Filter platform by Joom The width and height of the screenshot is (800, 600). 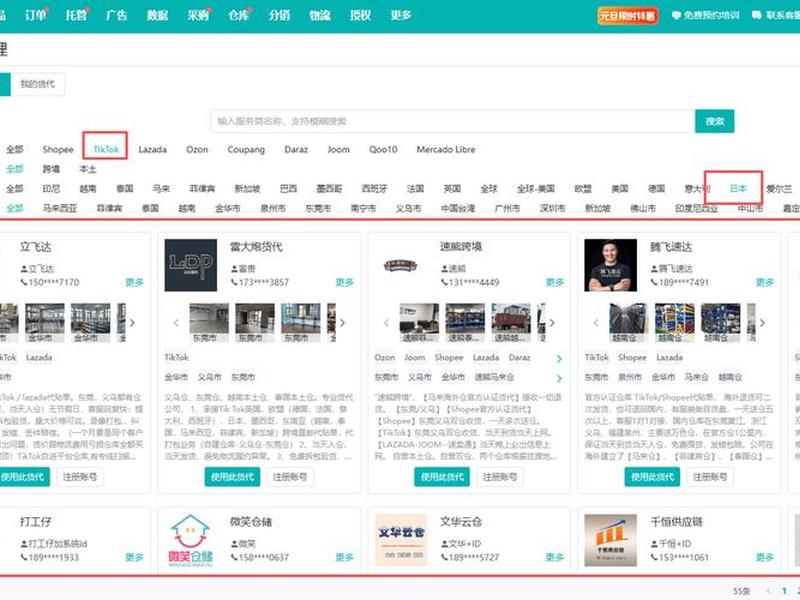click(338, 149)
